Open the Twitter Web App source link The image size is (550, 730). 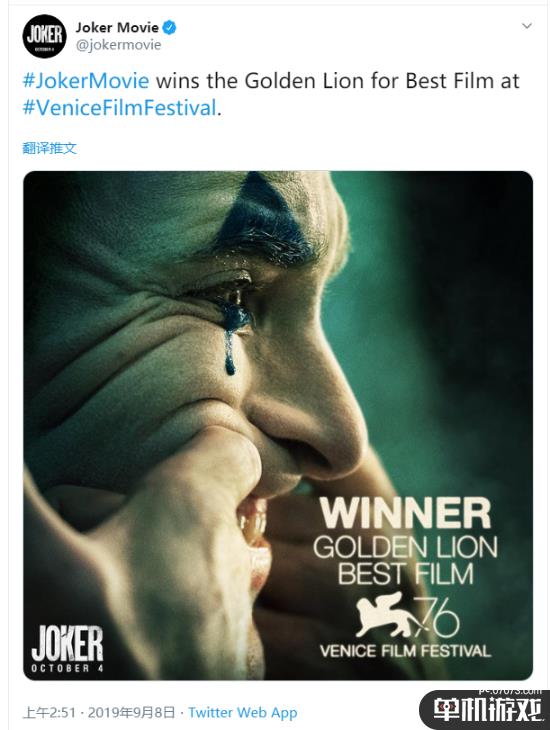pos(243,712)
